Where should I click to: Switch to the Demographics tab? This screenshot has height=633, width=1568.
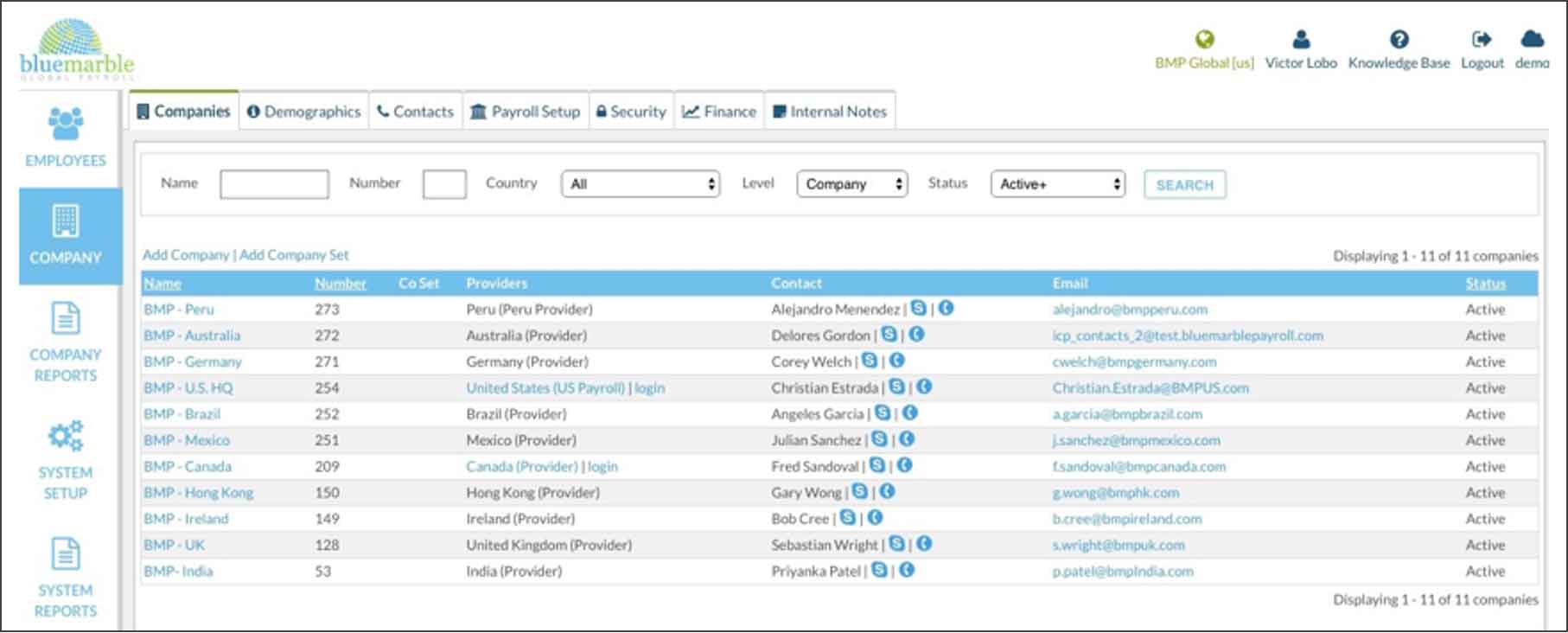303,112
